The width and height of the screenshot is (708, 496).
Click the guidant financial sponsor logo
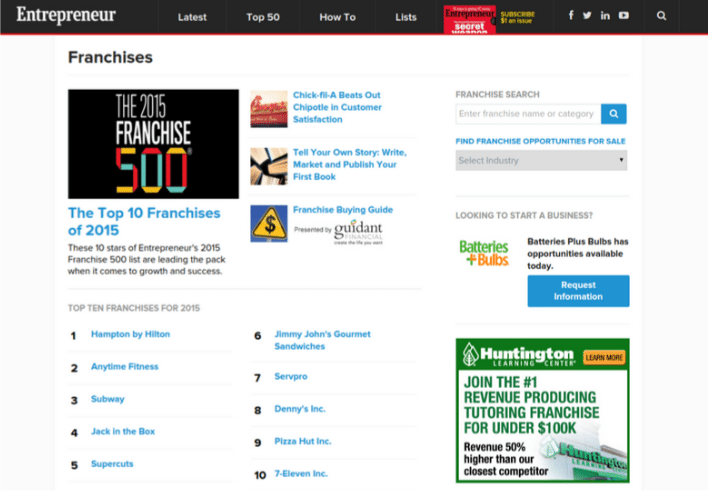tap(358, 231)
